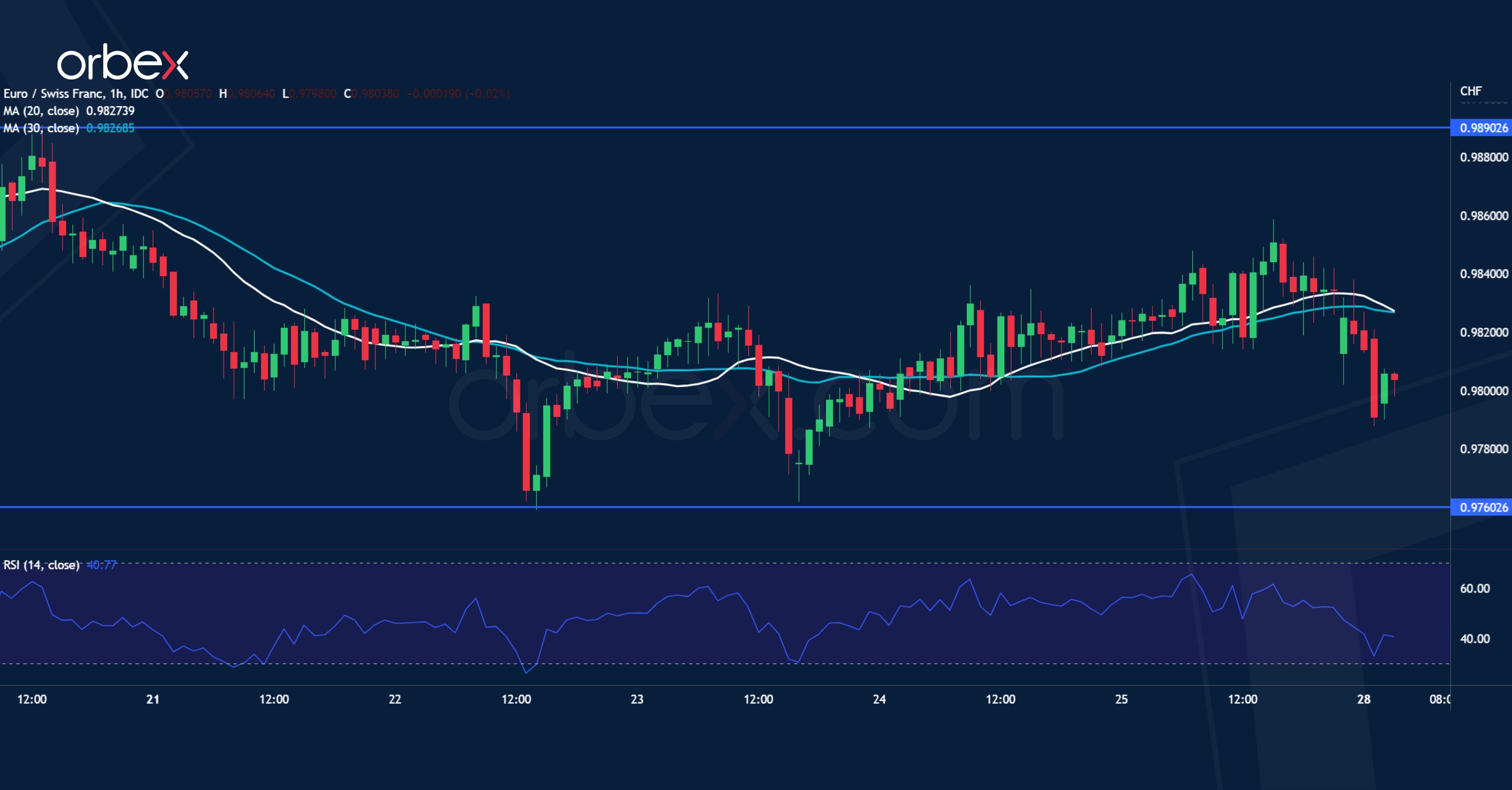Click date 21 on the time axis
Screen dimensions: 1512x790
click(x=152, y=699)
